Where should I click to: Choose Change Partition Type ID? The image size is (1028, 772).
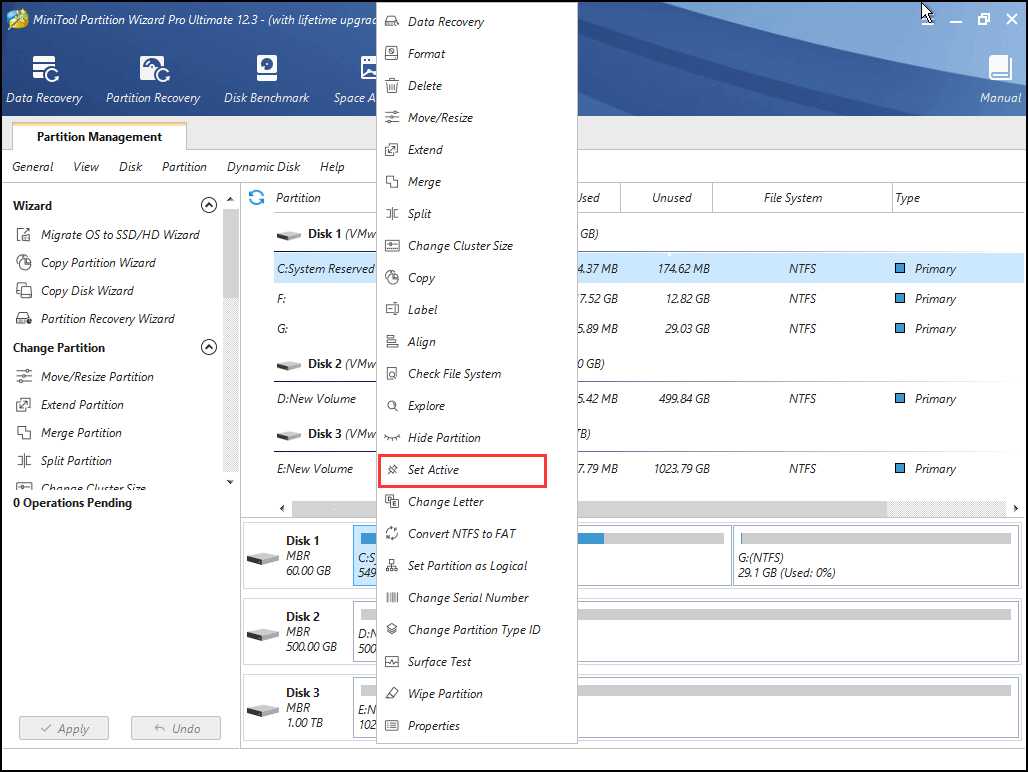(x=477, y=630)
